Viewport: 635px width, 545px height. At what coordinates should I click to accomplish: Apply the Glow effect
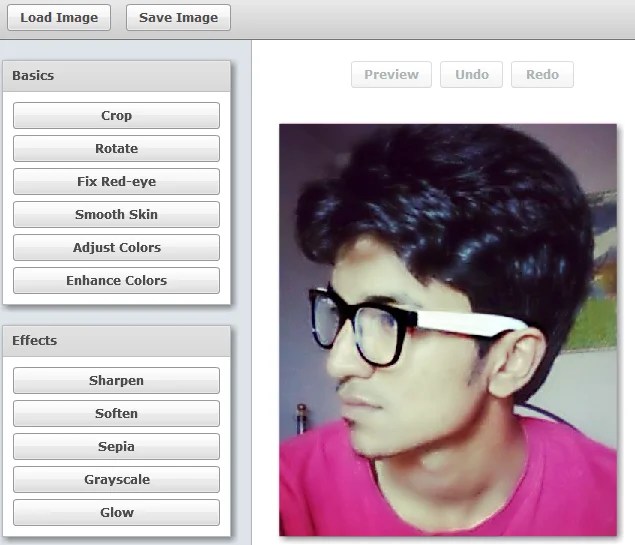pyautogui.click(x=116, y=512)
